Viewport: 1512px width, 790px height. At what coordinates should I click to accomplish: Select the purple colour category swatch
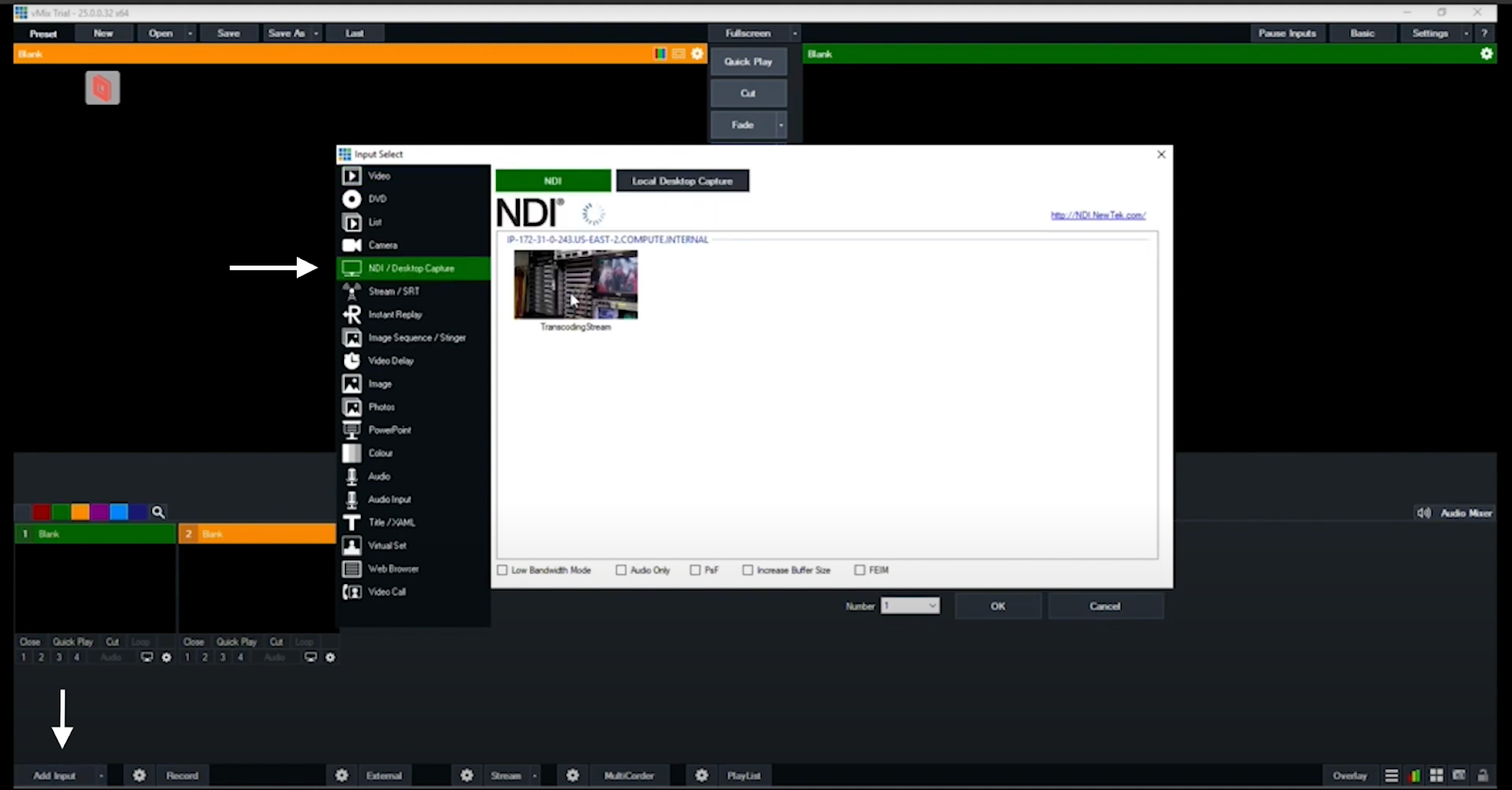[x=99, y=512]
